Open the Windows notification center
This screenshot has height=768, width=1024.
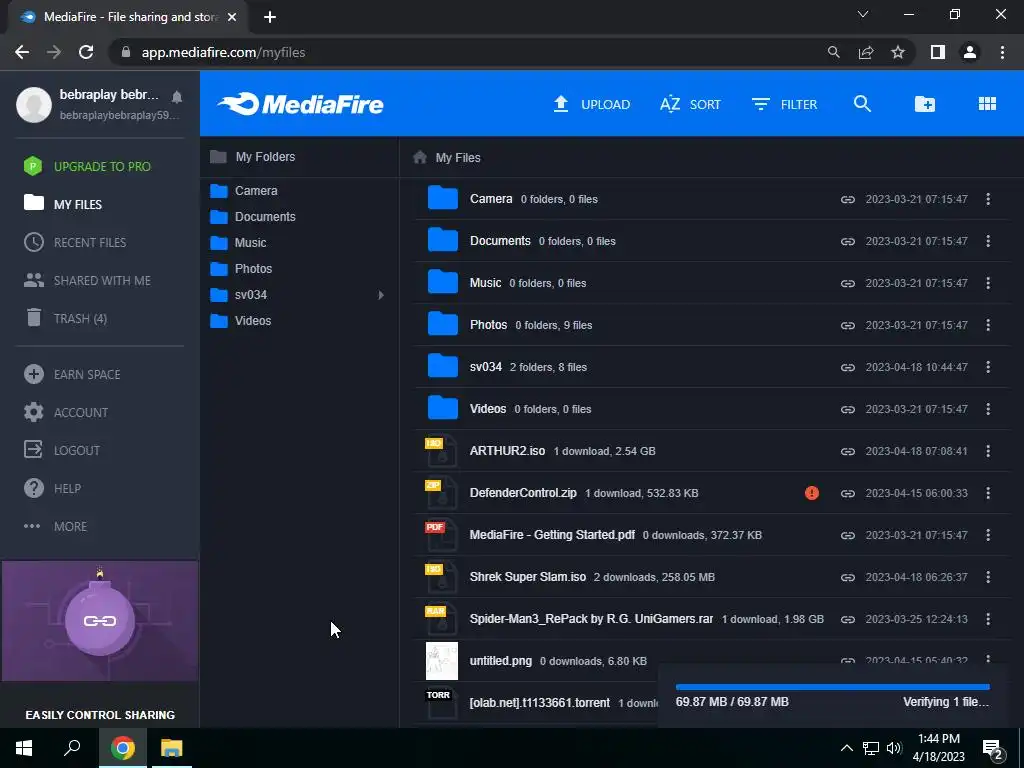point(994,750)
